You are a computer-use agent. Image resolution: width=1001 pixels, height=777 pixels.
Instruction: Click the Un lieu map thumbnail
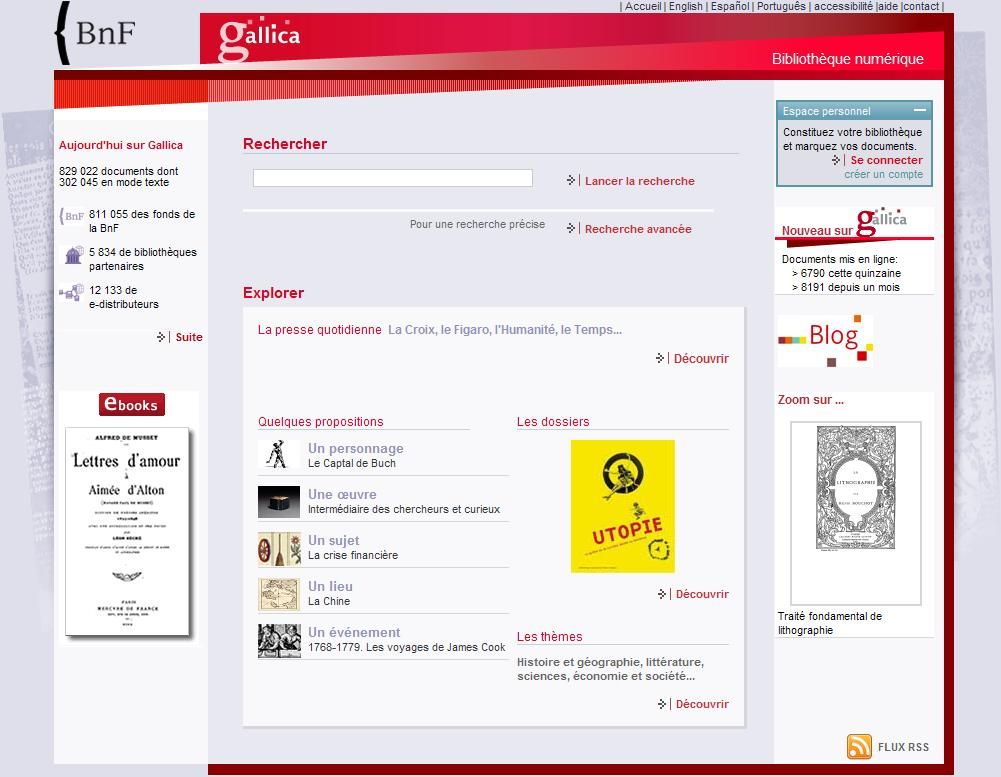pos(279,594)
